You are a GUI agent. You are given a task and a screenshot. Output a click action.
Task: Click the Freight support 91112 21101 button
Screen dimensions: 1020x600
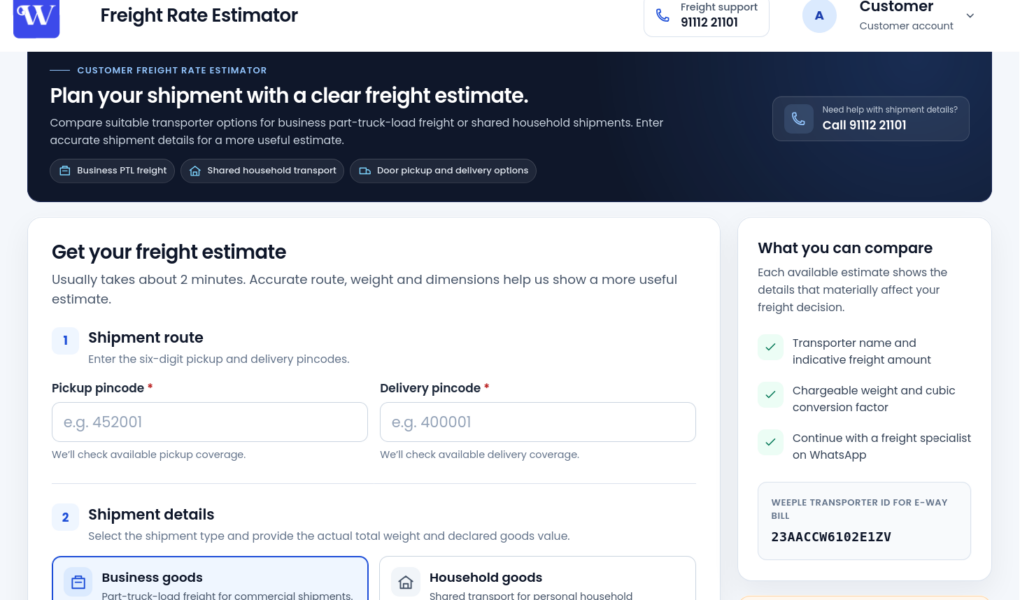coord(706,16)
